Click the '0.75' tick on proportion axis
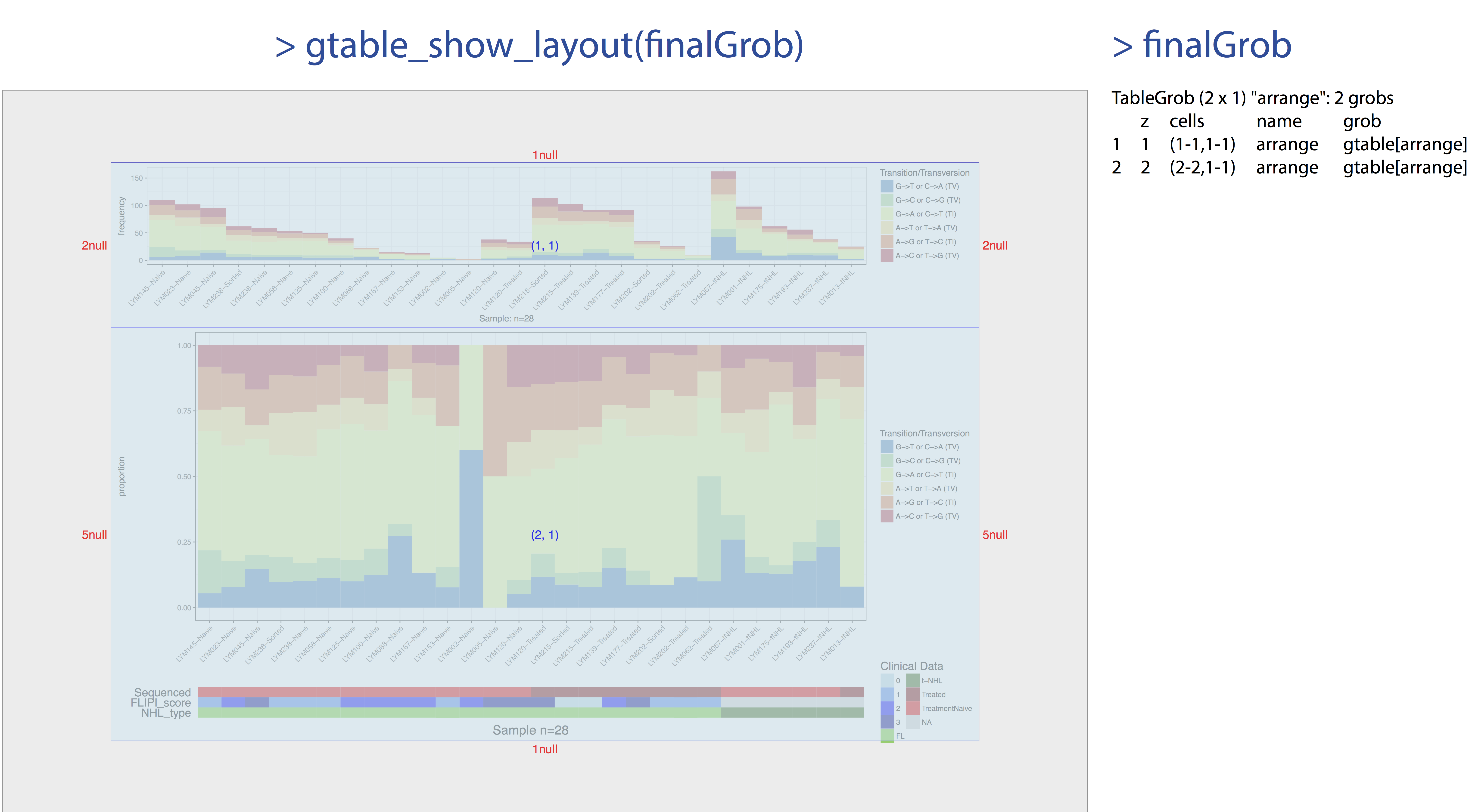Viewport: 1475px width, 812px height. click(x=184, y=411)
